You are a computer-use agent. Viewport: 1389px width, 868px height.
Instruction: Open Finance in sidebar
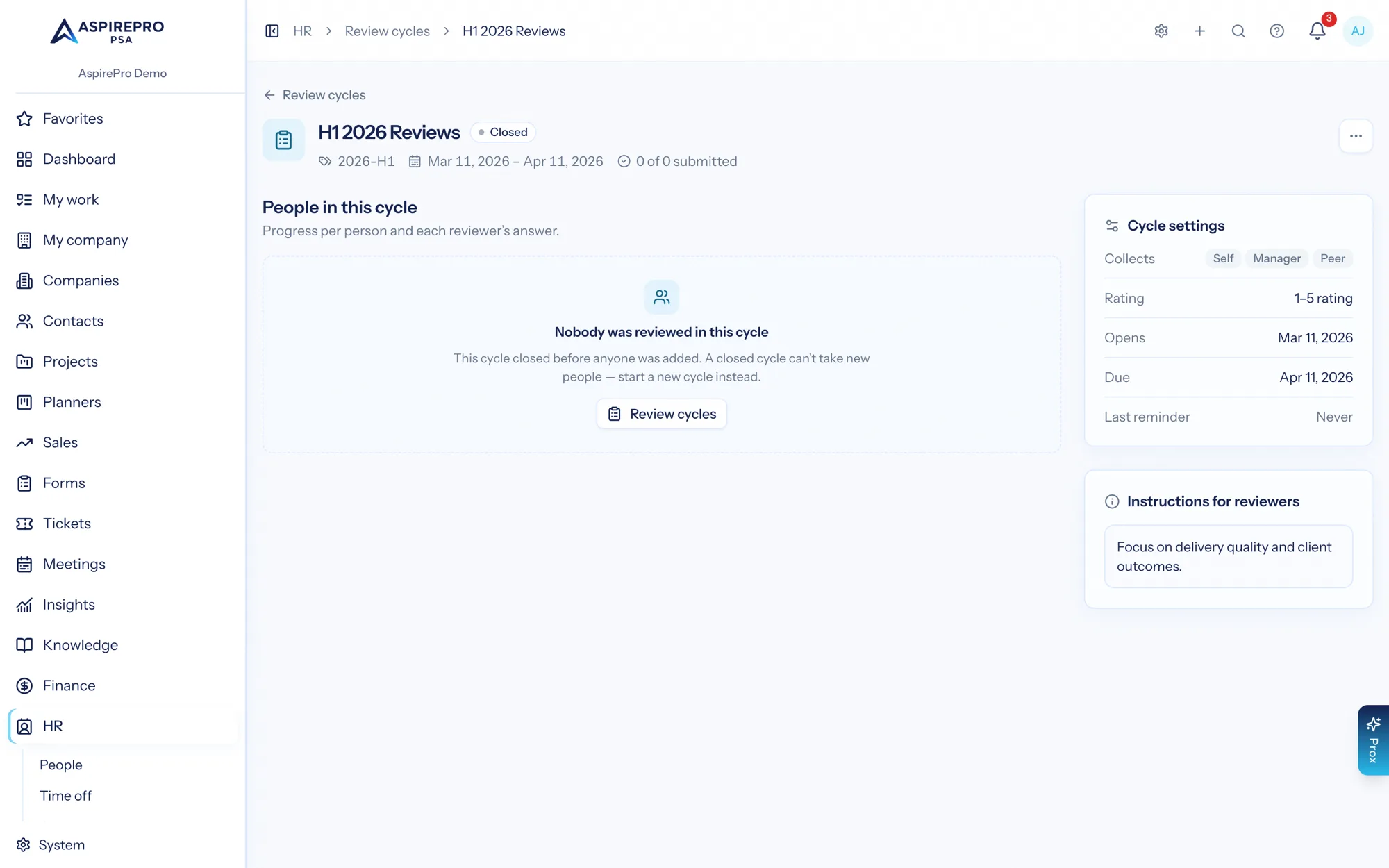click(122, 685)
